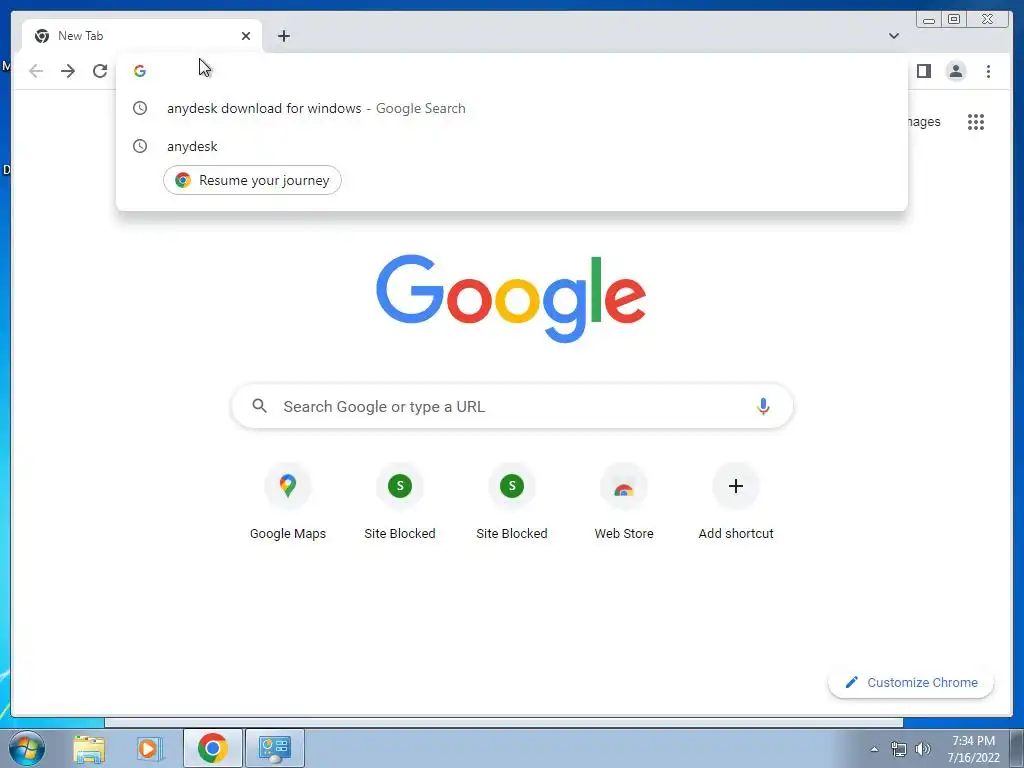Click the Resume your journey chip
Image resolution: width=1024 pixels, height=768 pixels.
click(x=252, y=180)
